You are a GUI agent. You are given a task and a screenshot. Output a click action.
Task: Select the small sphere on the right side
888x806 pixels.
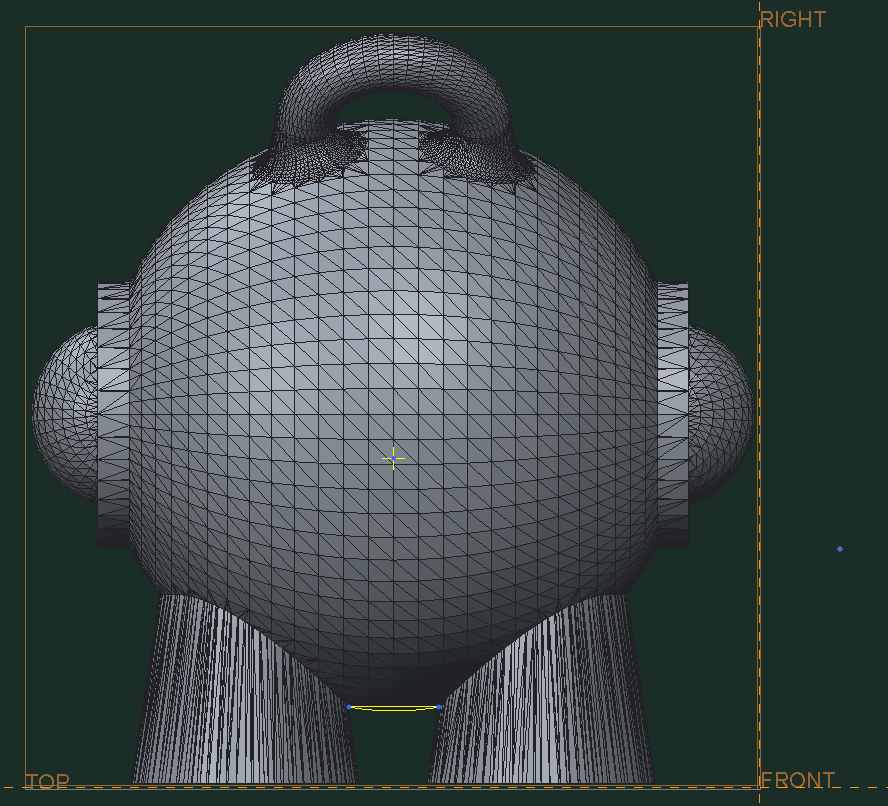722,412
